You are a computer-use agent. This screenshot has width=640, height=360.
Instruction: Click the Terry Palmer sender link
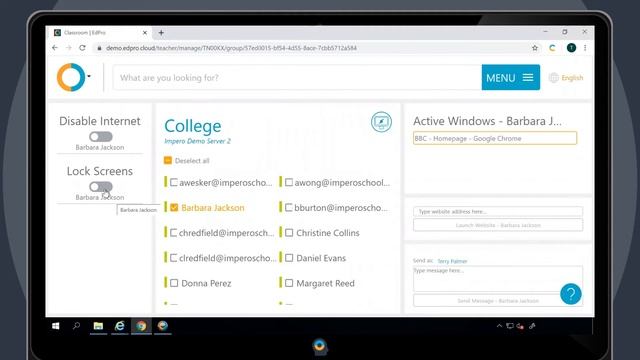[452, 261]
